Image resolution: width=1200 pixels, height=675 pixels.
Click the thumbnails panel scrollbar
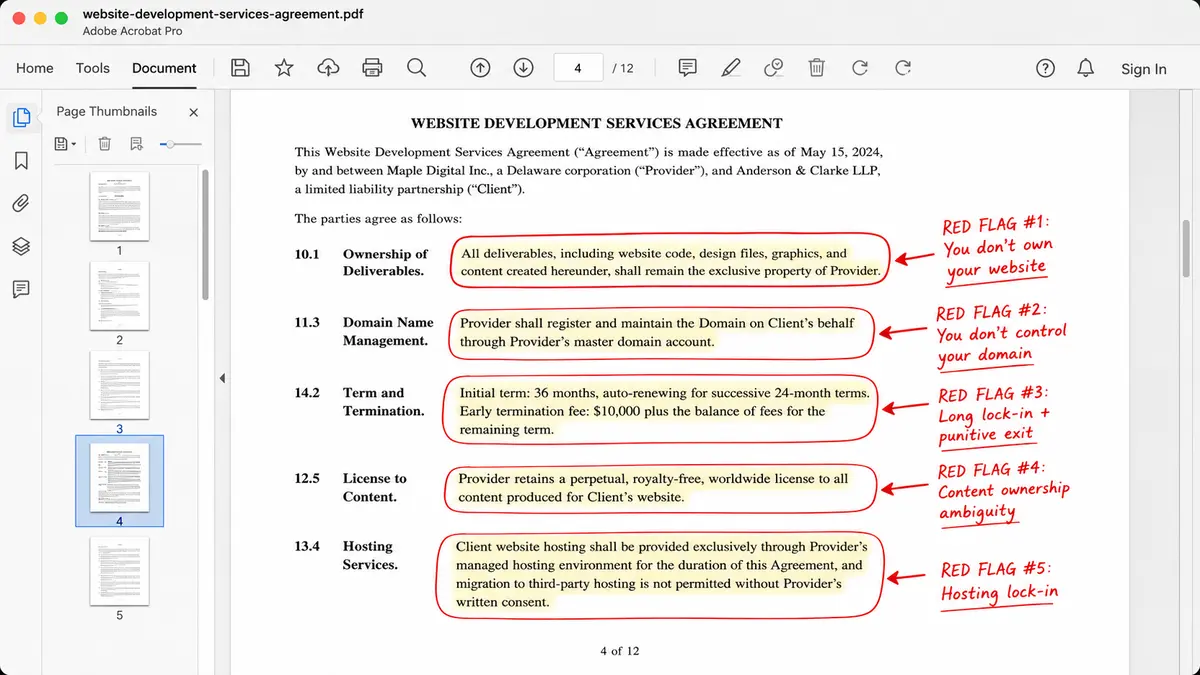(x=206, y=235)
